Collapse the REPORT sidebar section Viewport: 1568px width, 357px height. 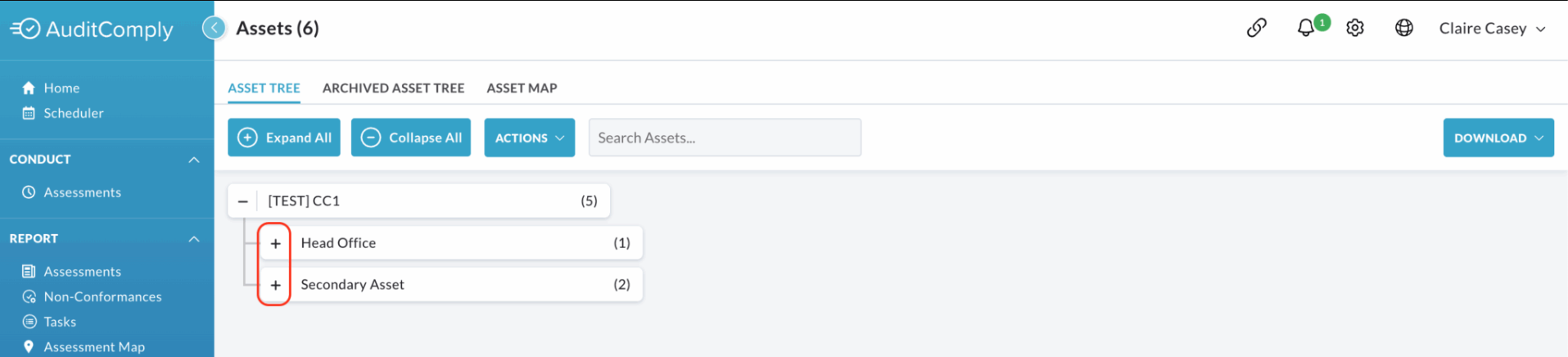coord(193,239)
